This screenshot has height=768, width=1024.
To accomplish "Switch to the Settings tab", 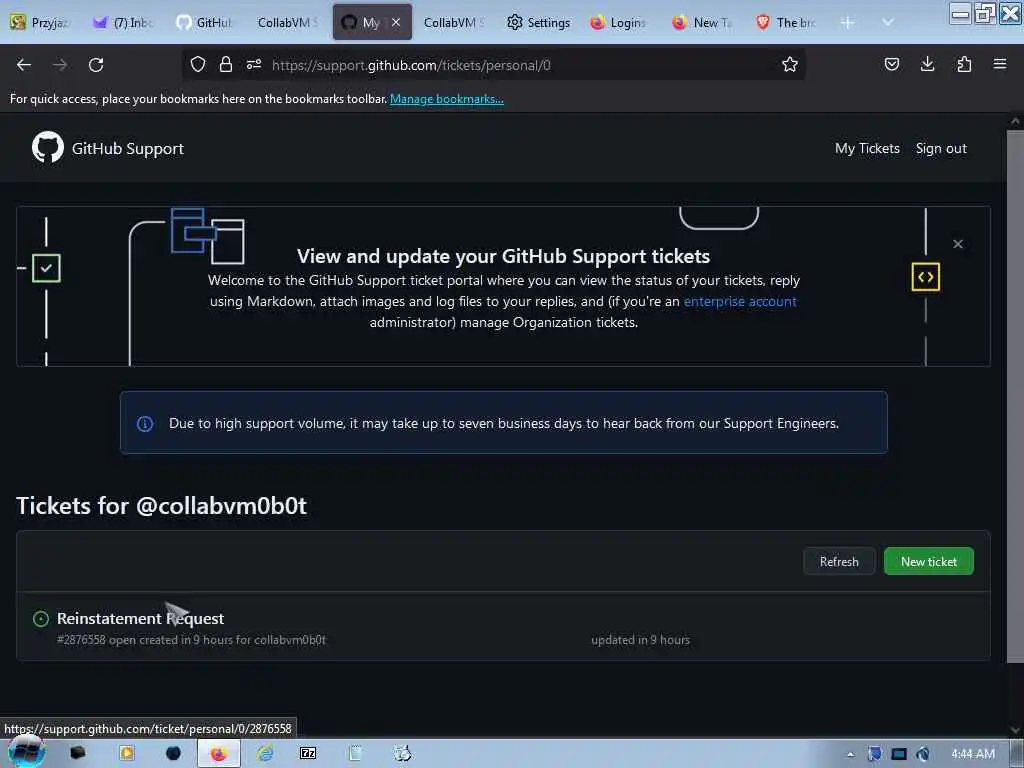I will (x=539, y=22).
